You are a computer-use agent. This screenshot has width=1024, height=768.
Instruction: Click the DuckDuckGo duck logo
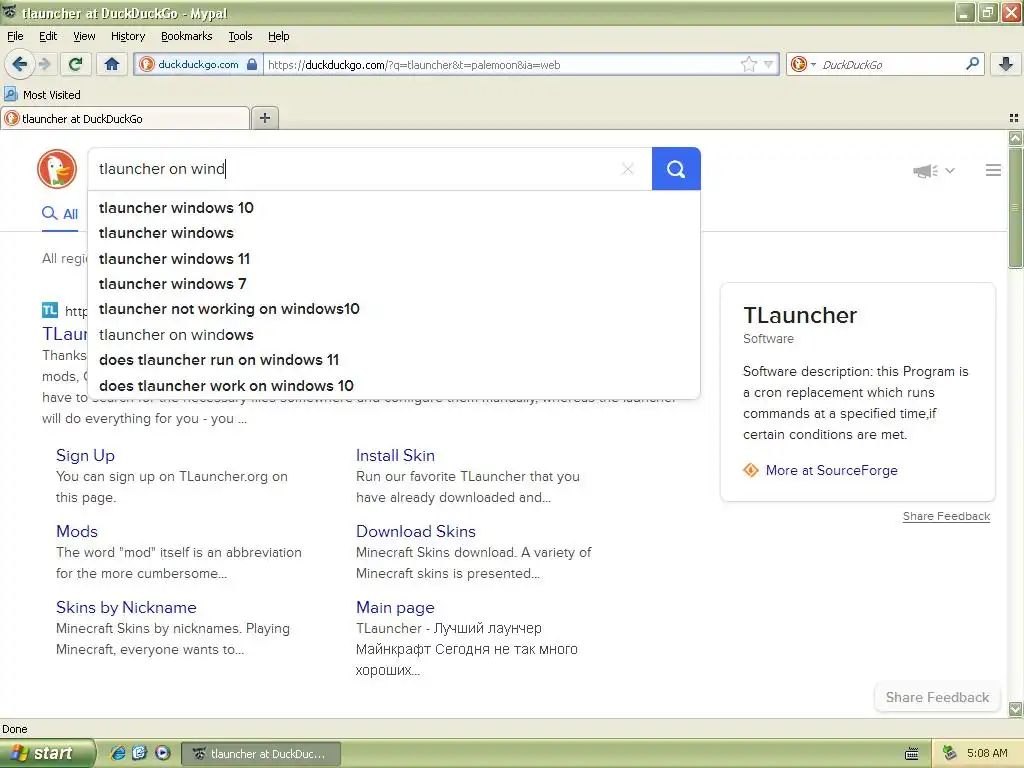[57, 168]
